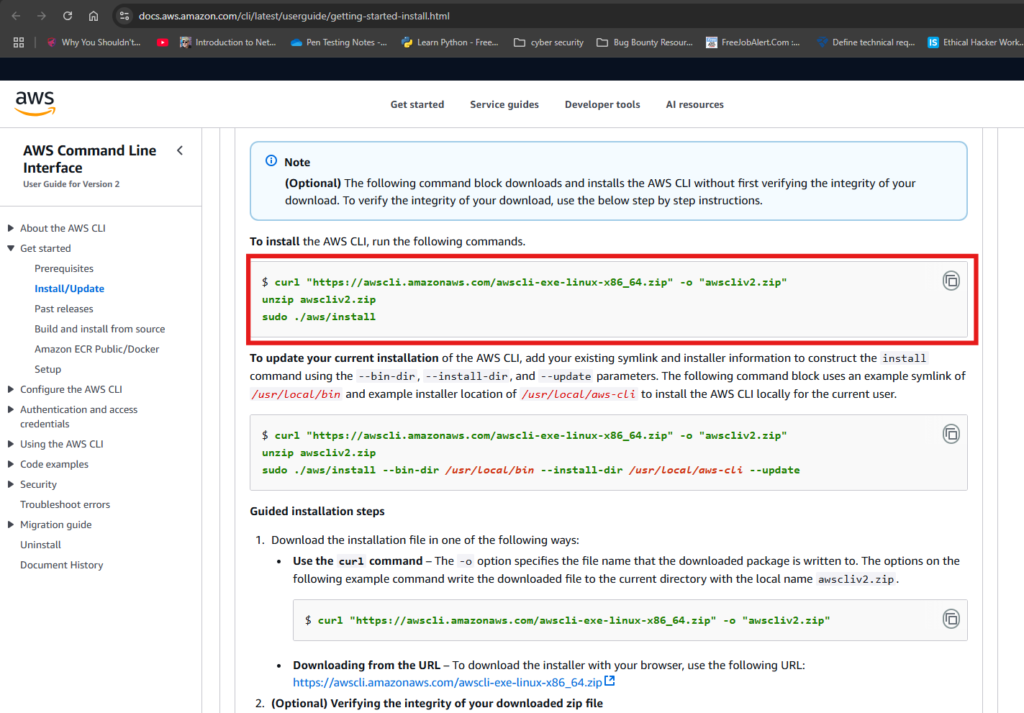Click the AWS logo
The width and height of the screenshot is (1024, 713).
[35, 104]
